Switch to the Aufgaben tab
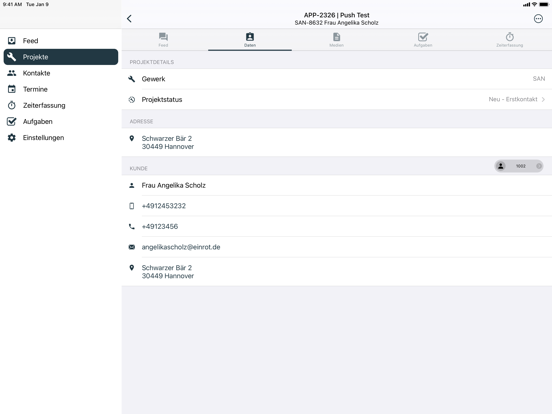Screen dimensions: 552x414 coord(423,40)
